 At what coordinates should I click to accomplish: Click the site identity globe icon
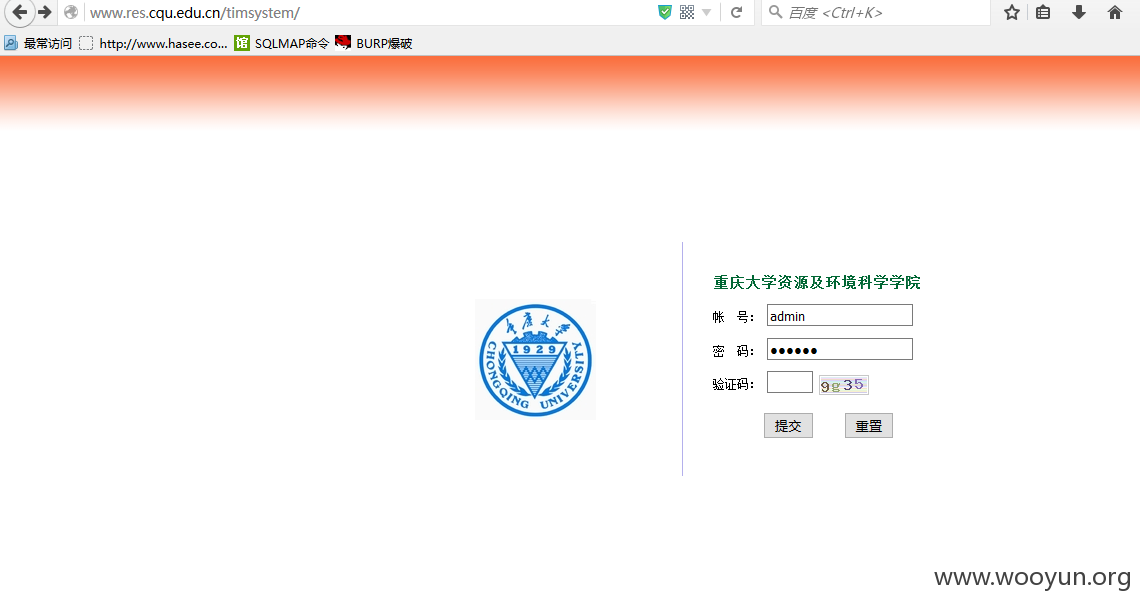(x=71, y=12)
